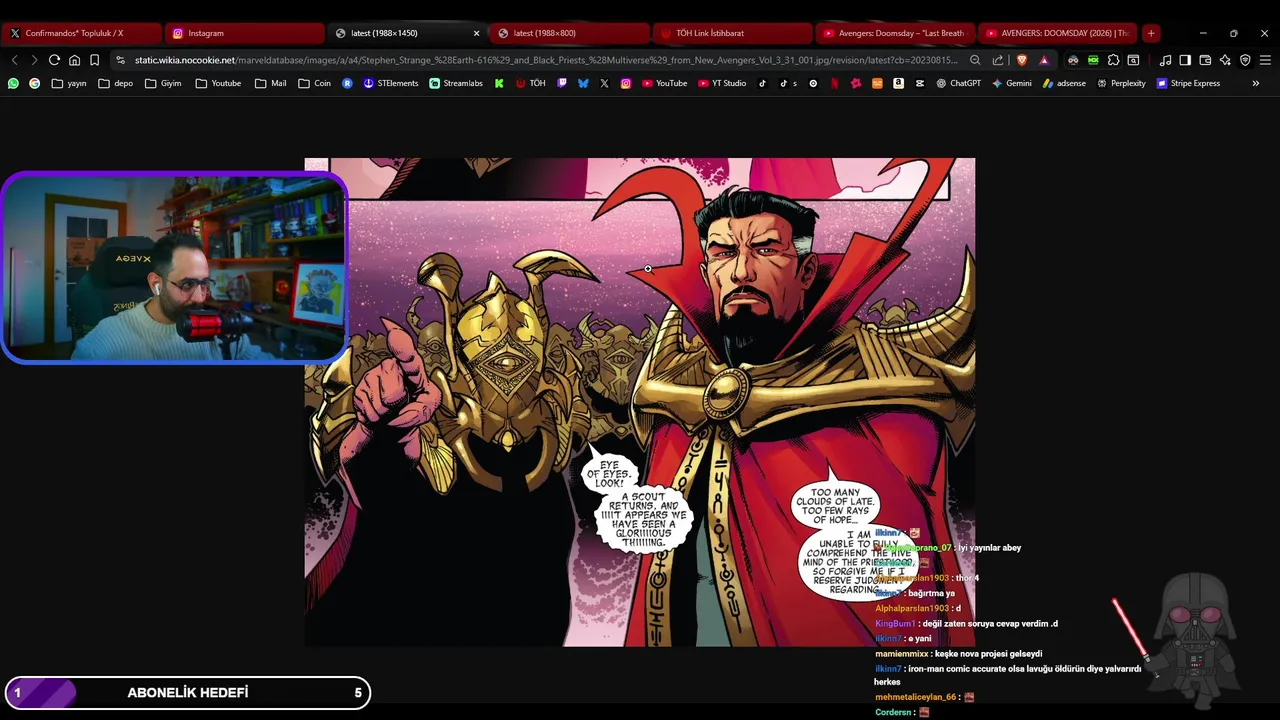Open the YouTube bookmark
1280x720 pixels.
click(664, 83)
